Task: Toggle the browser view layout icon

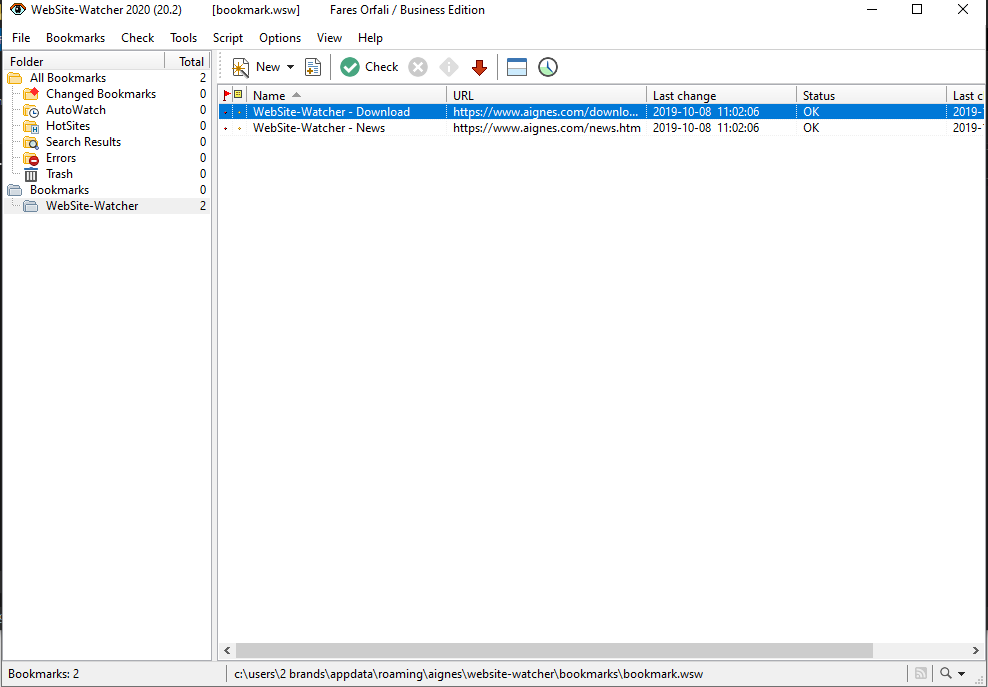Action: point(517,67)
